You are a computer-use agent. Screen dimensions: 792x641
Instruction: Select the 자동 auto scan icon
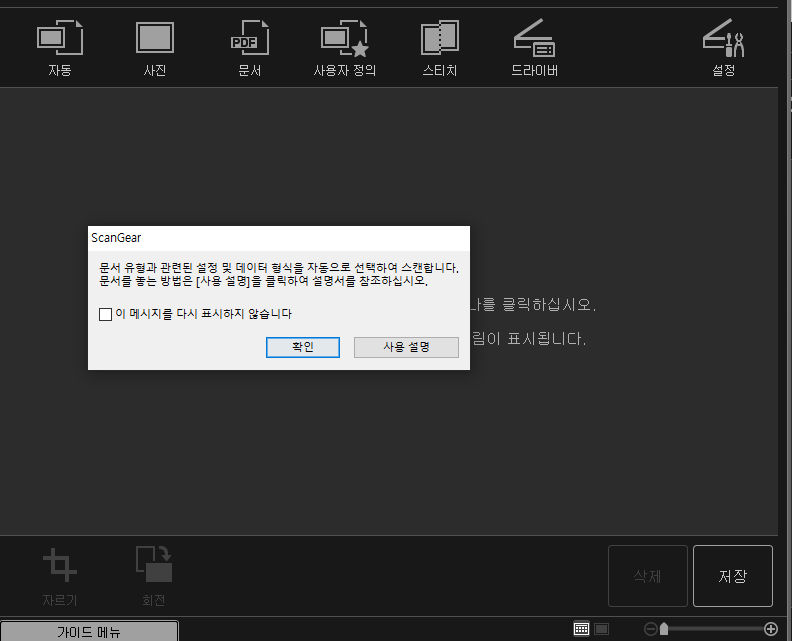[x=60, y=48]
